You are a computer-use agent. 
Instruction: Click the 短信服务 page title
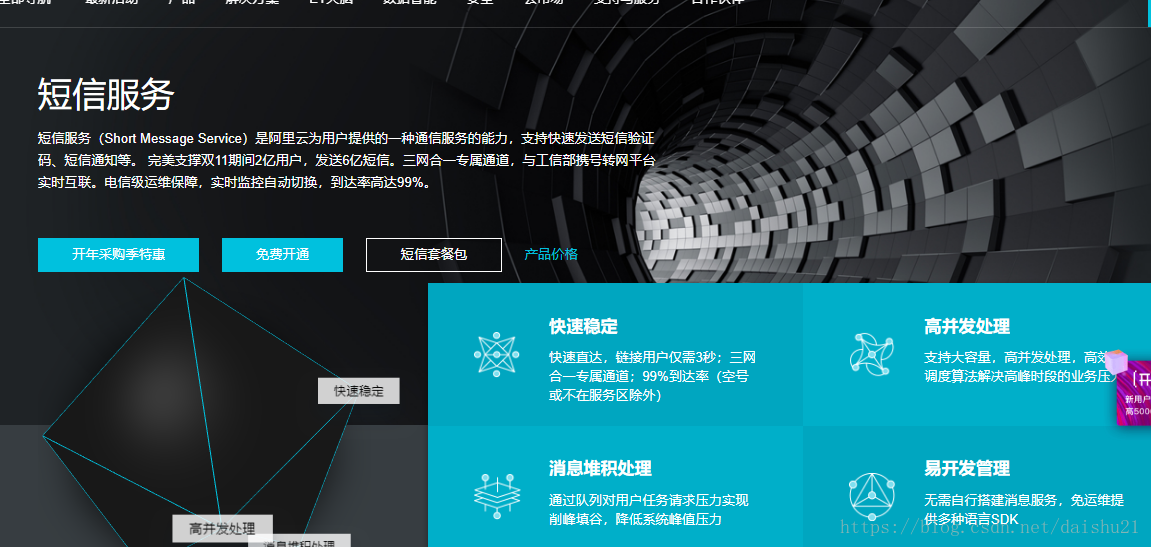pyautogui.click(x=106, y=95)
